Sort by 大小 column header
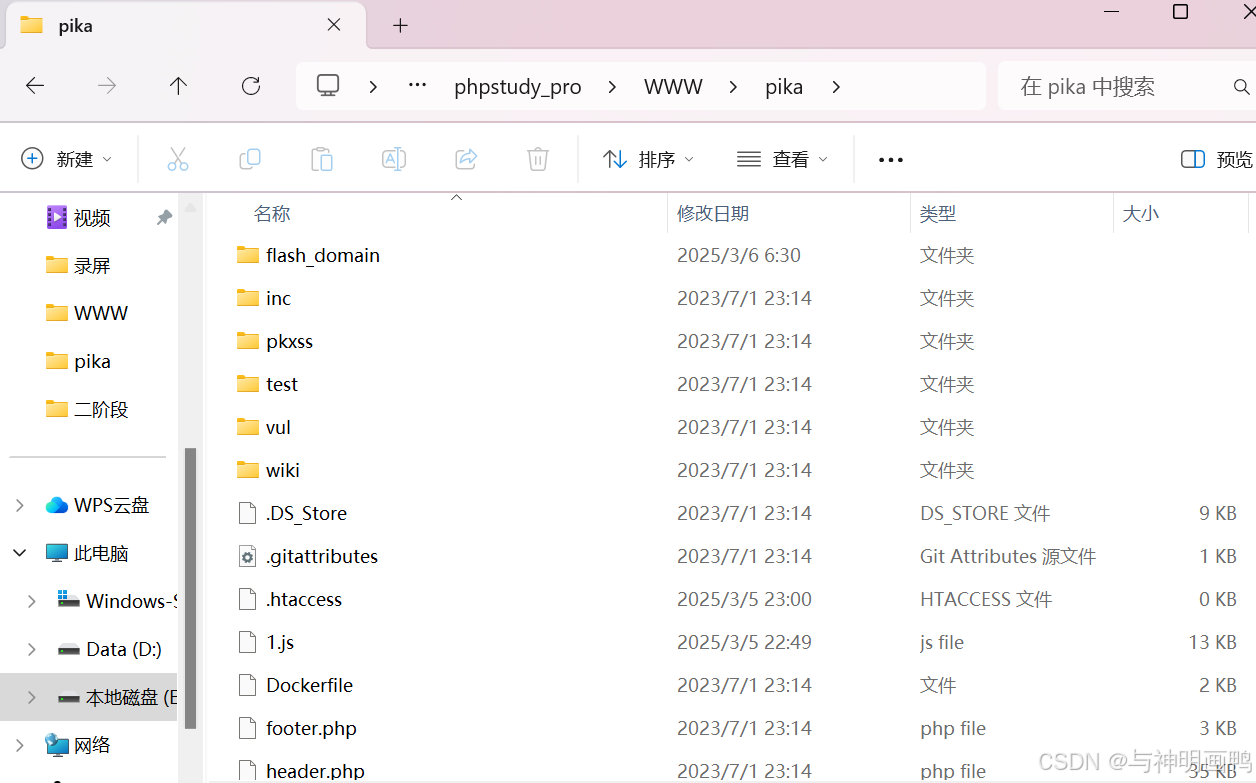This screenshot has width=1256, height=783. point(1141,213)
